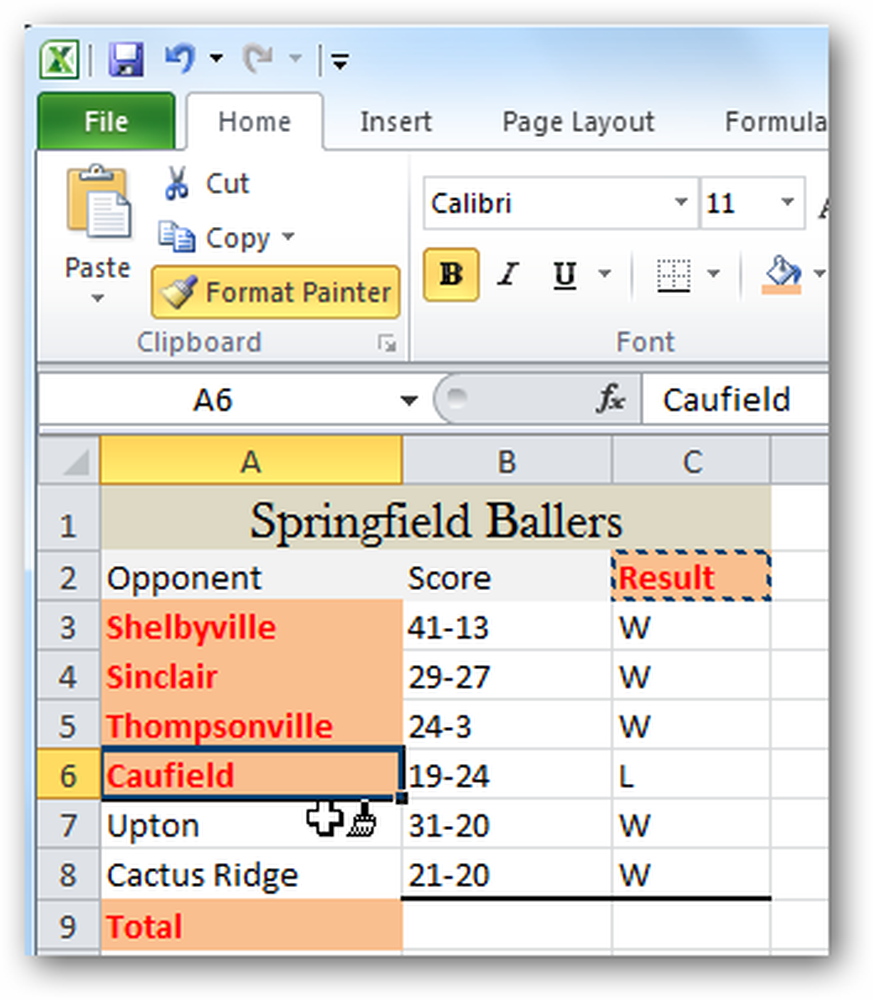Open the Insert ribbon tab

click(x=395, y=122)
